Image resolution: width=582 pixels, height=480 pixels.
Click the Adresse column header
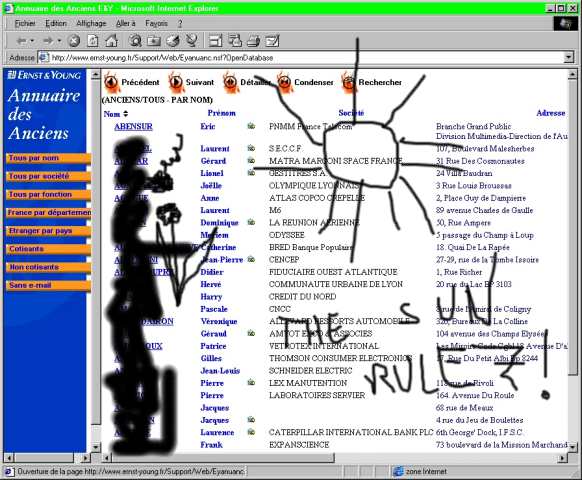(x=551, y=113)
